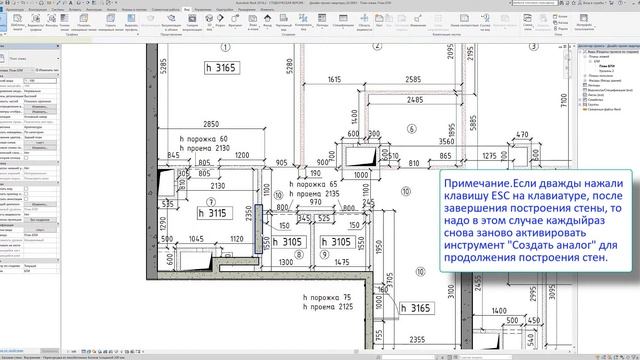
Task: Collapse the Extents properties section
Action: (58, 182)
